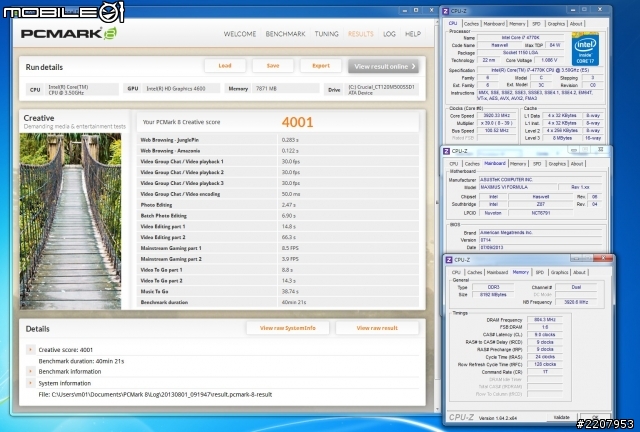
Task: Click the Intel HD Graphics 4600 GPU field
Action: point(182,89)
